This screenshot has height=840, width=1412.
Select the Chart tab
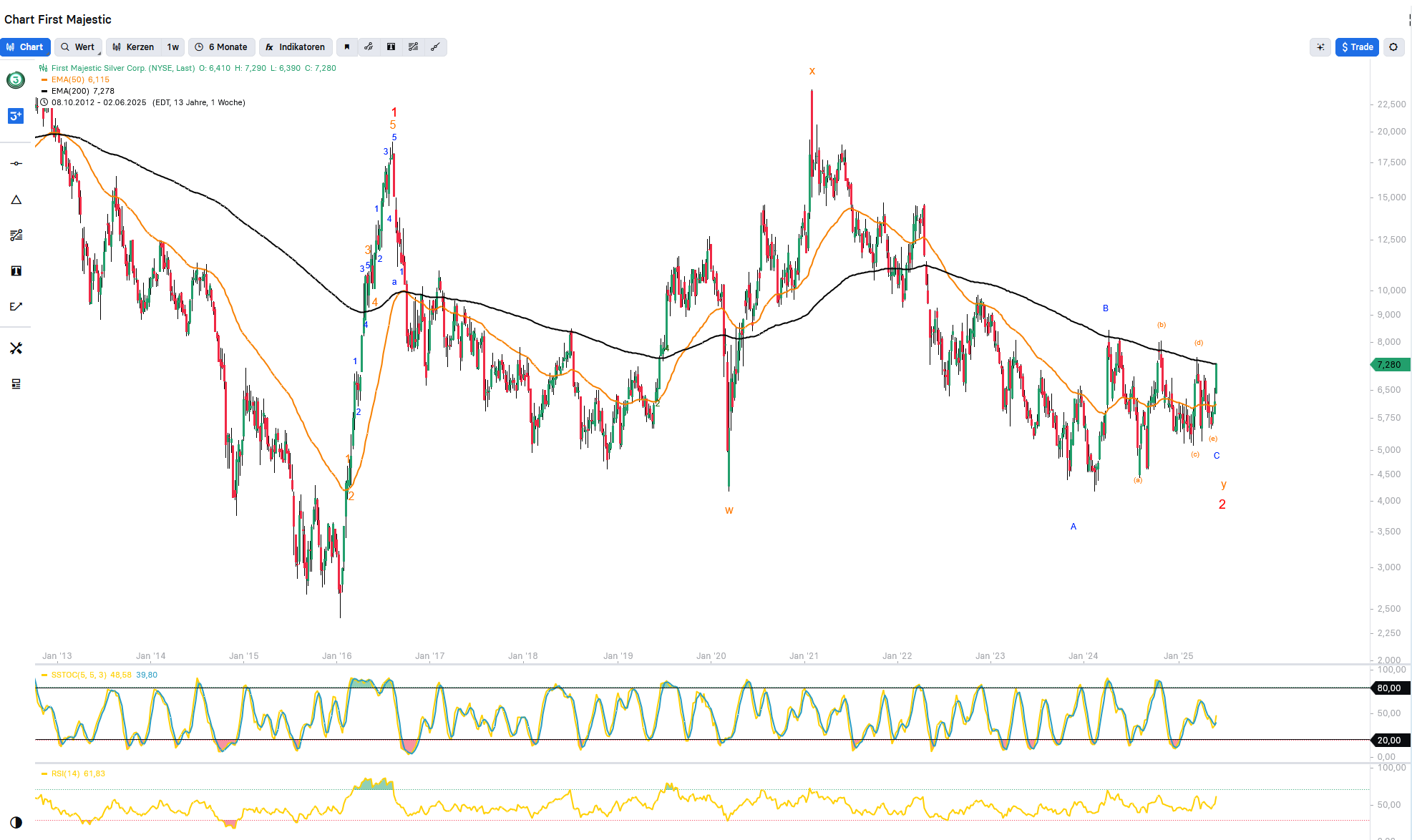pos(25,47)
